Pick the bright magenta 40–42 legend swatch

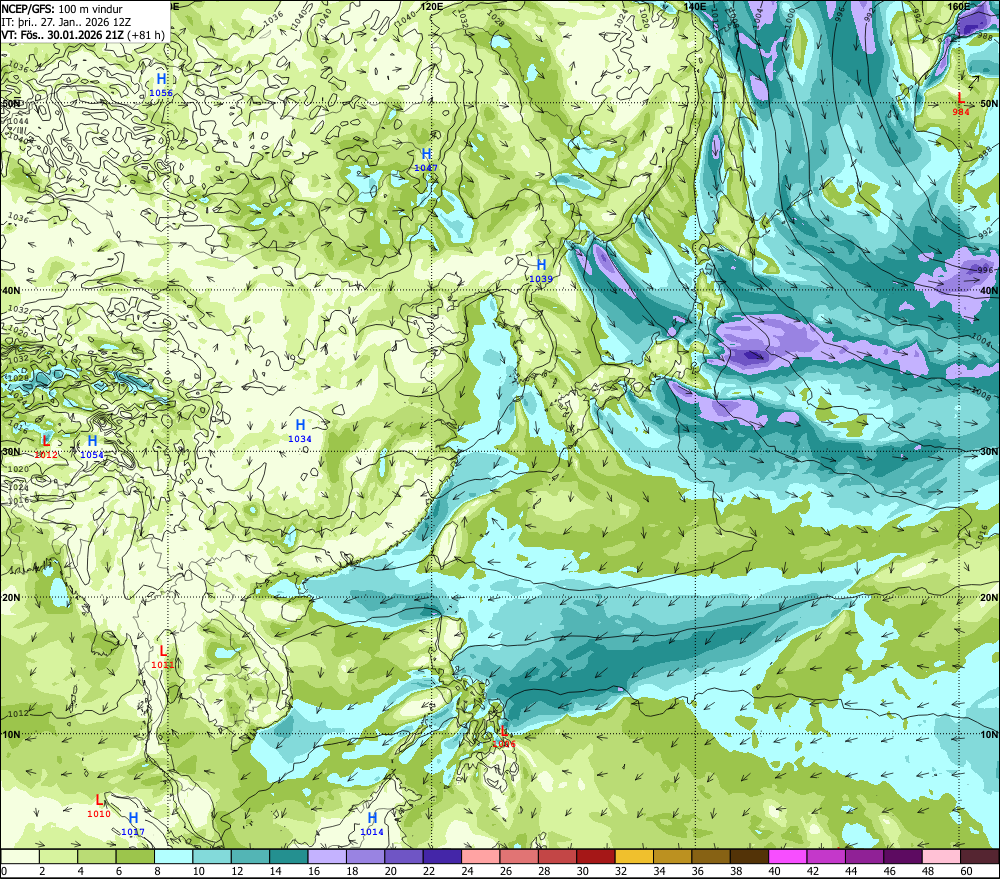pyautogui.click(x=788, y=856)
